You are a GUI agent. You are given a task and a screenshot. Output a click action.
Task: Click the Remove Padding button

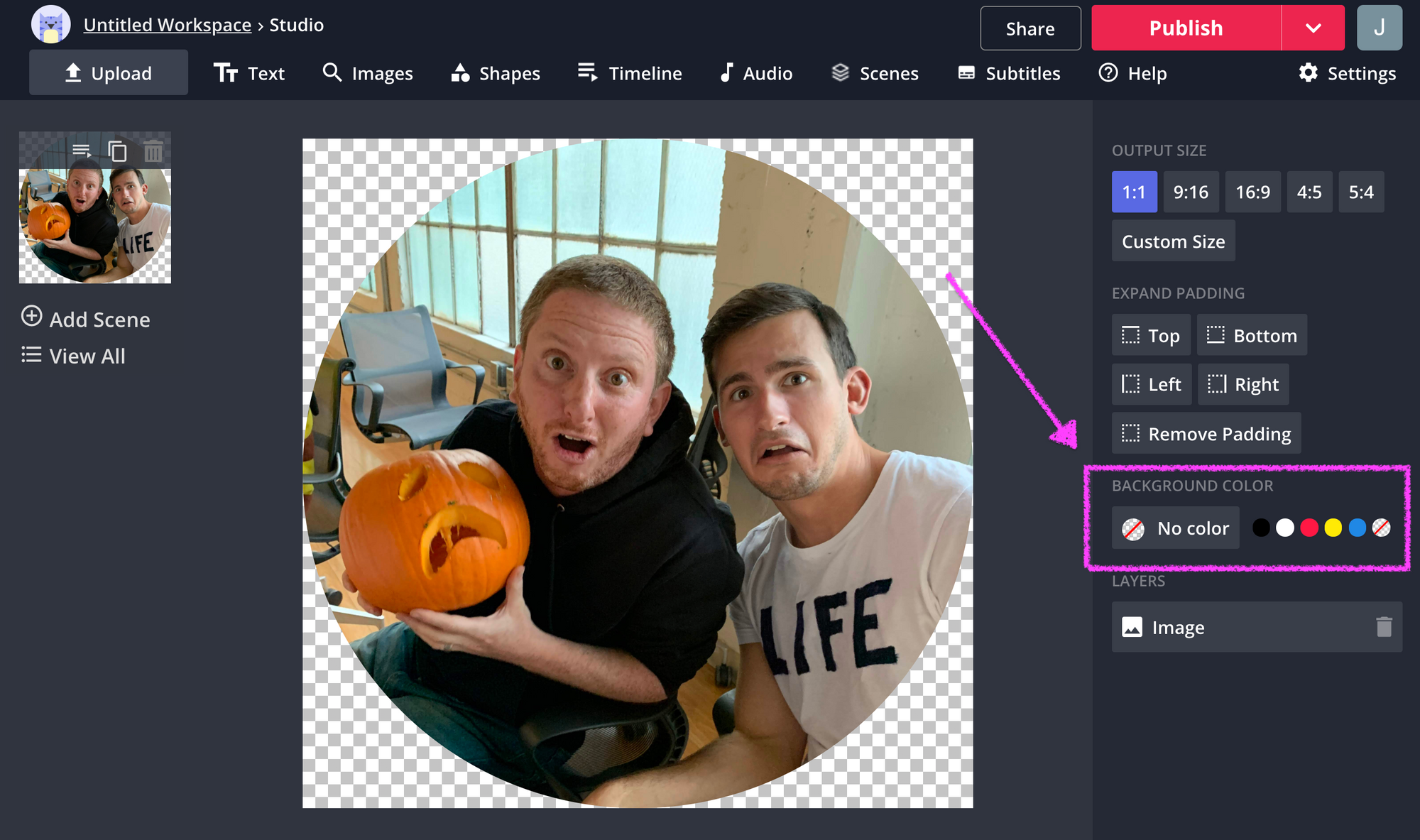1206,433
